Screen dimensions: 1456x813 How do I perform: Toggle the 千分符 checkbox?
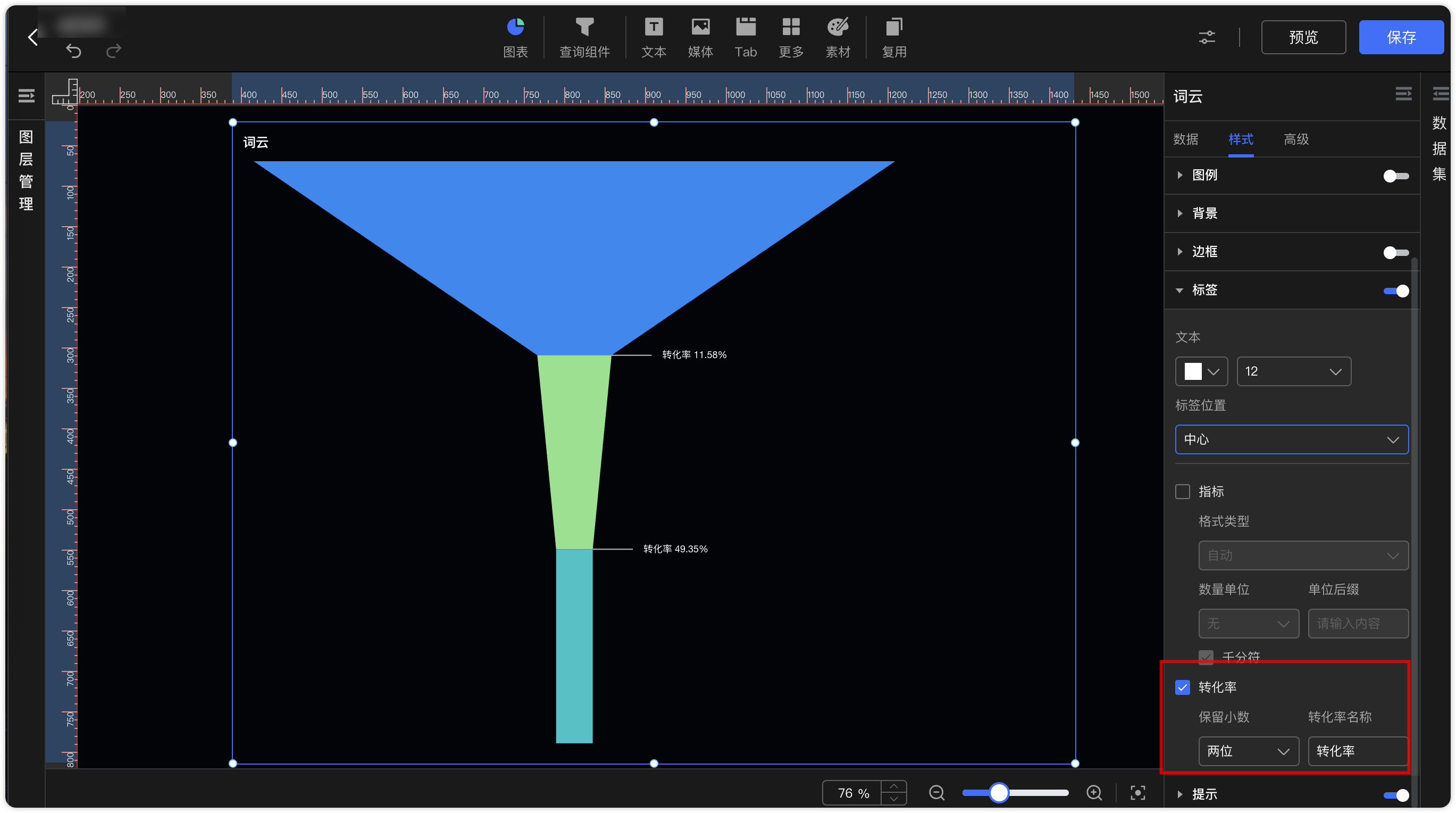pos(1206,657)
